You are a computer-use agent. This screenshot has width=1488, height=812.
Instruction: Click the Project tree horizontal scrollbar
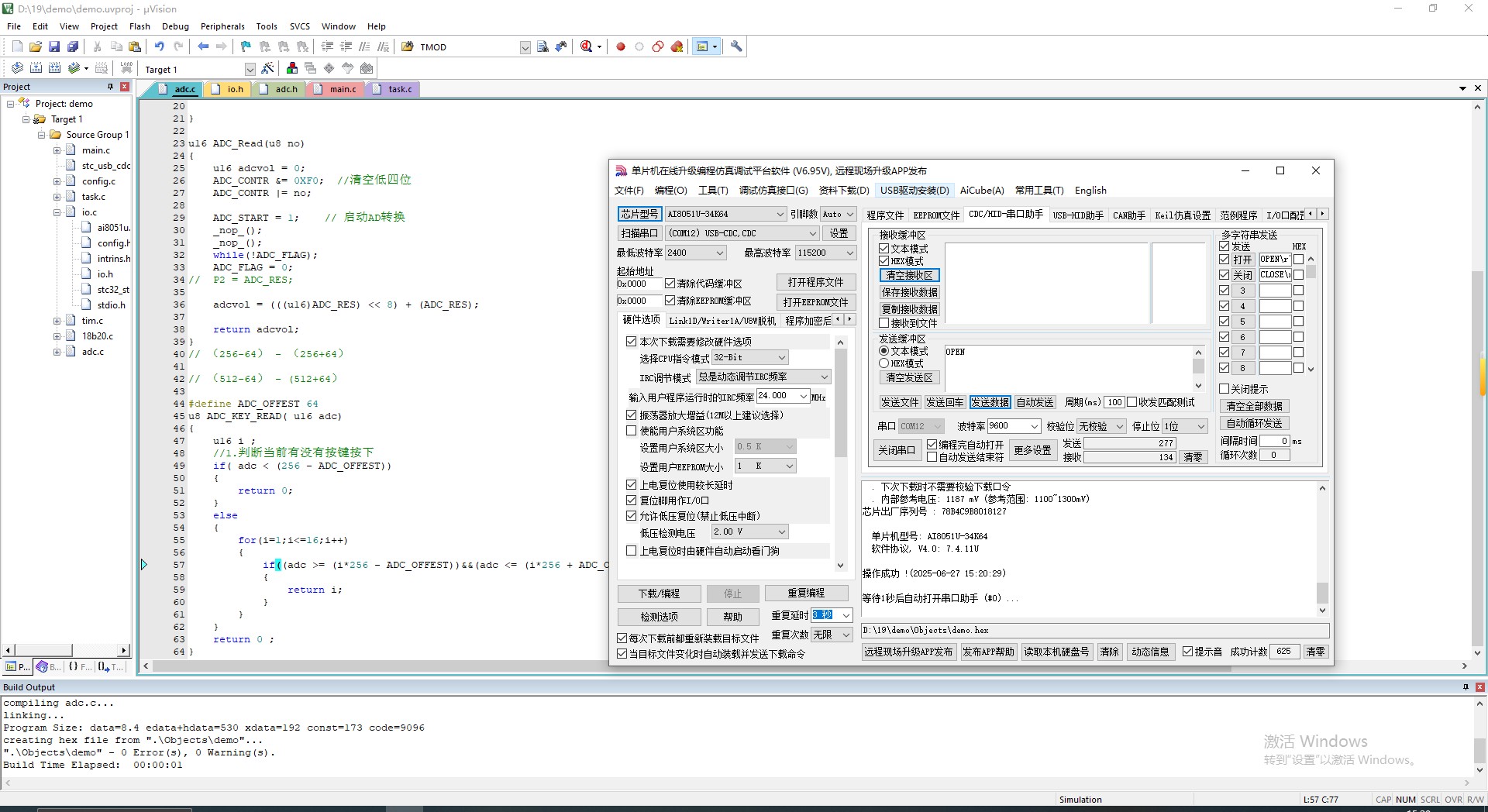coord(66,650)
